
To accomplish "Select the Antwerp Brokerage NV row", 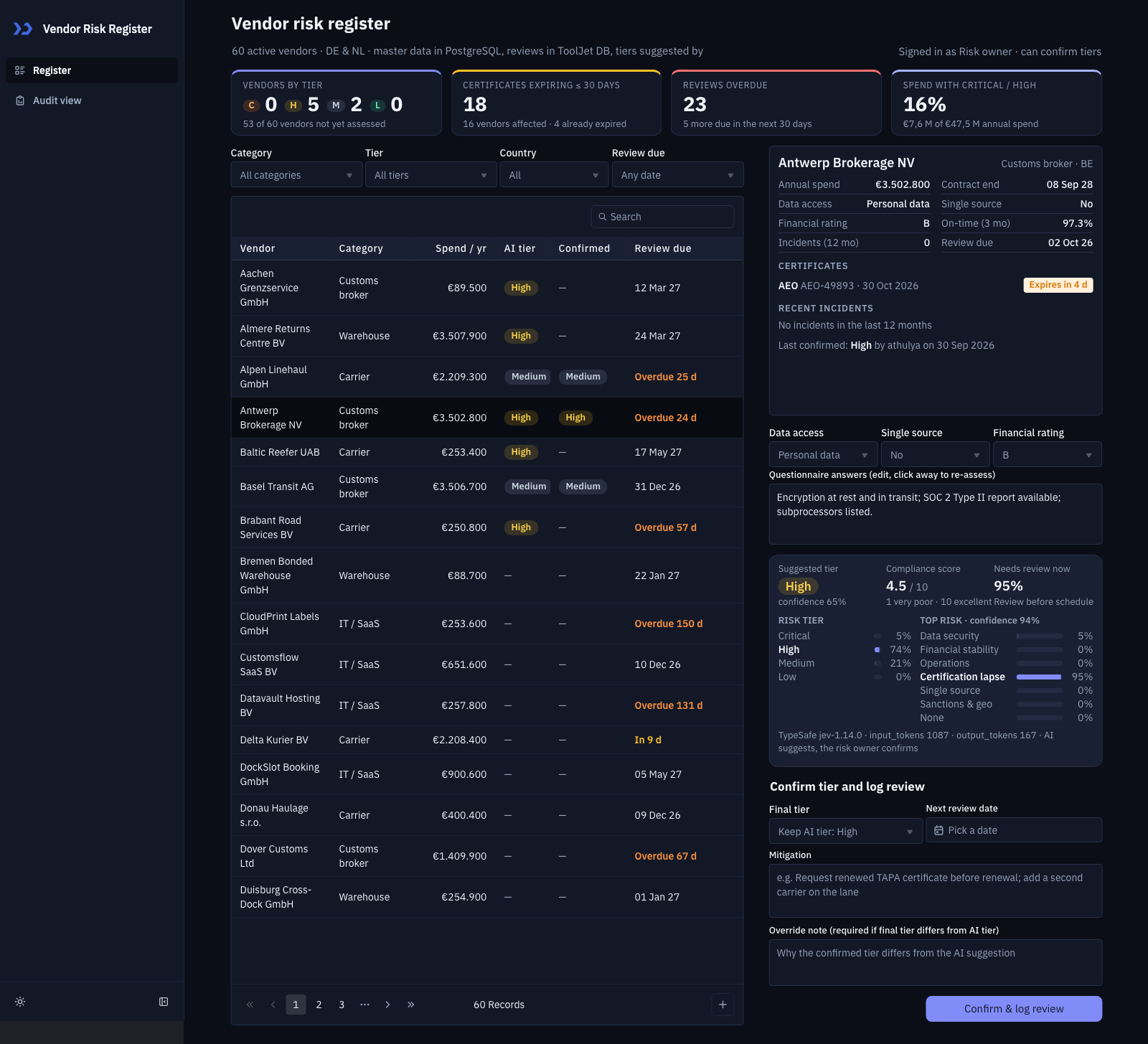I will 487,418.
